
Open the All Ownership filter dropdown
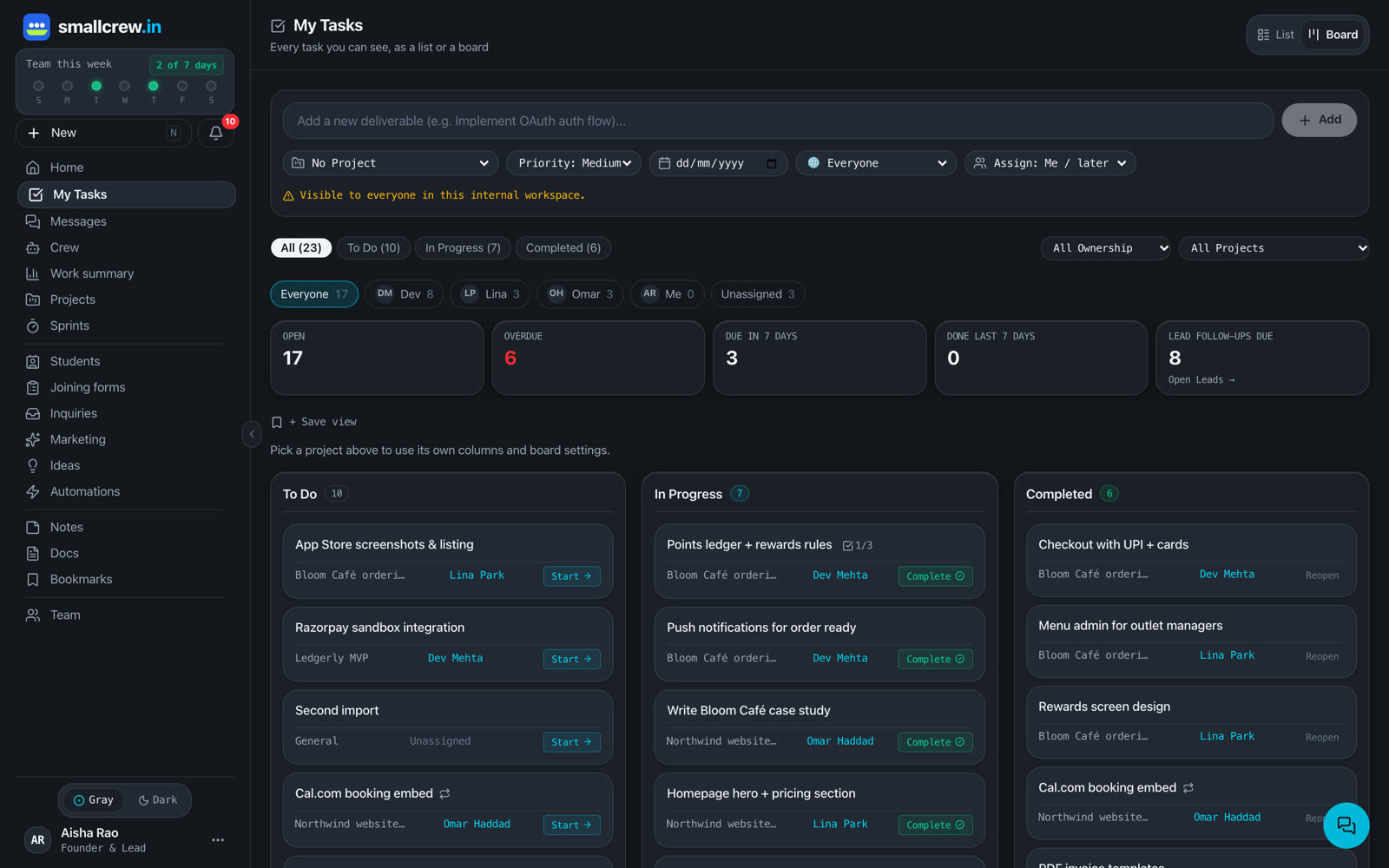[1106, 248]
